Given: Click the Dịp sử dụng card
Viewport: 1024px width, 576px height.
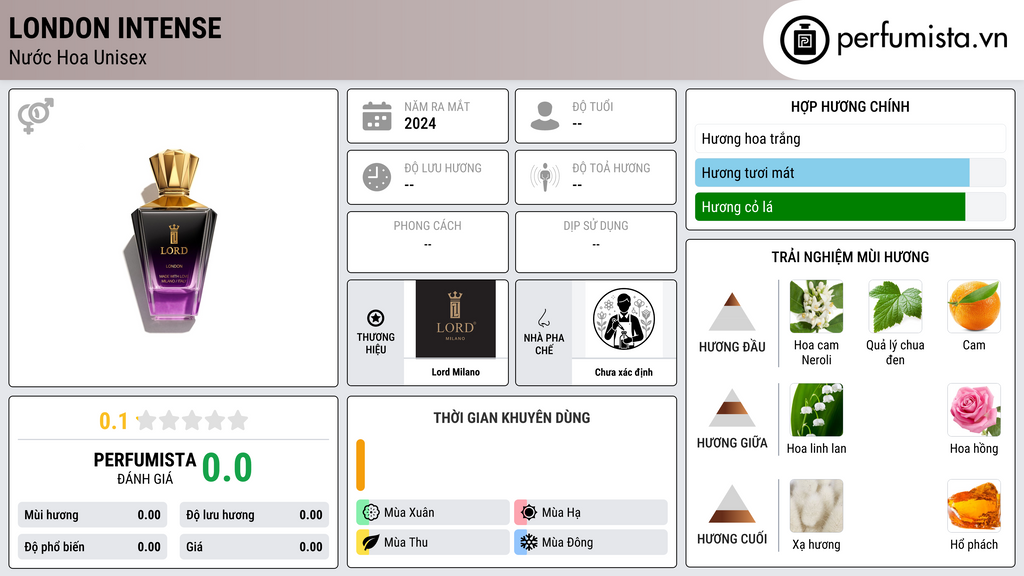Looking at the screenshot, I should 596,242.
